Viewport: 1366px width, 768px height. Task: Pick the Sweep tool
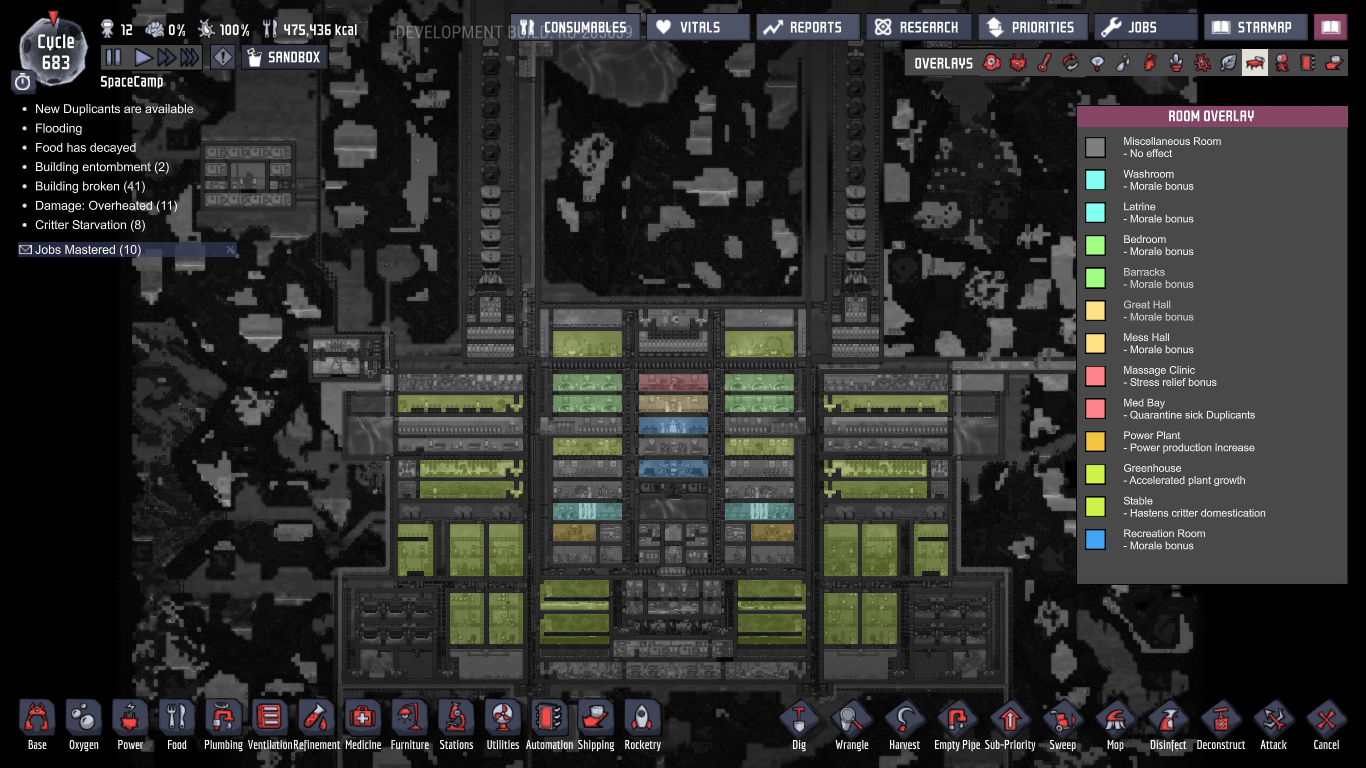coord(1062,722)
